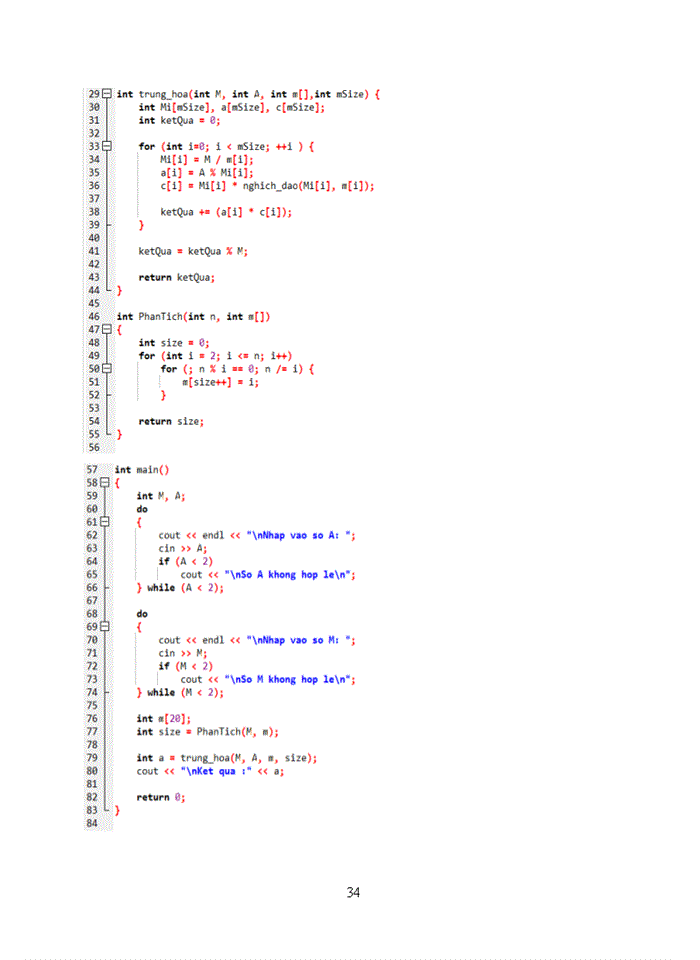Collapse the trung_hoa function fold marker
Image resolution: width=700 pixels, height=960 pixels.
(x=107, y=94)
